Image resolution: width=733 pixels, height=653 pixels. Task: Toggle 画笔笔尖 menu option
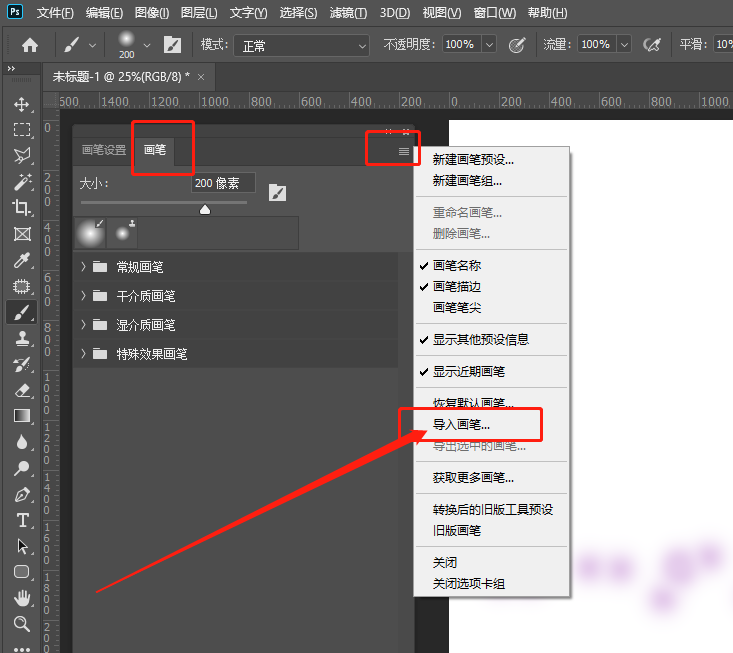(457, 308)
